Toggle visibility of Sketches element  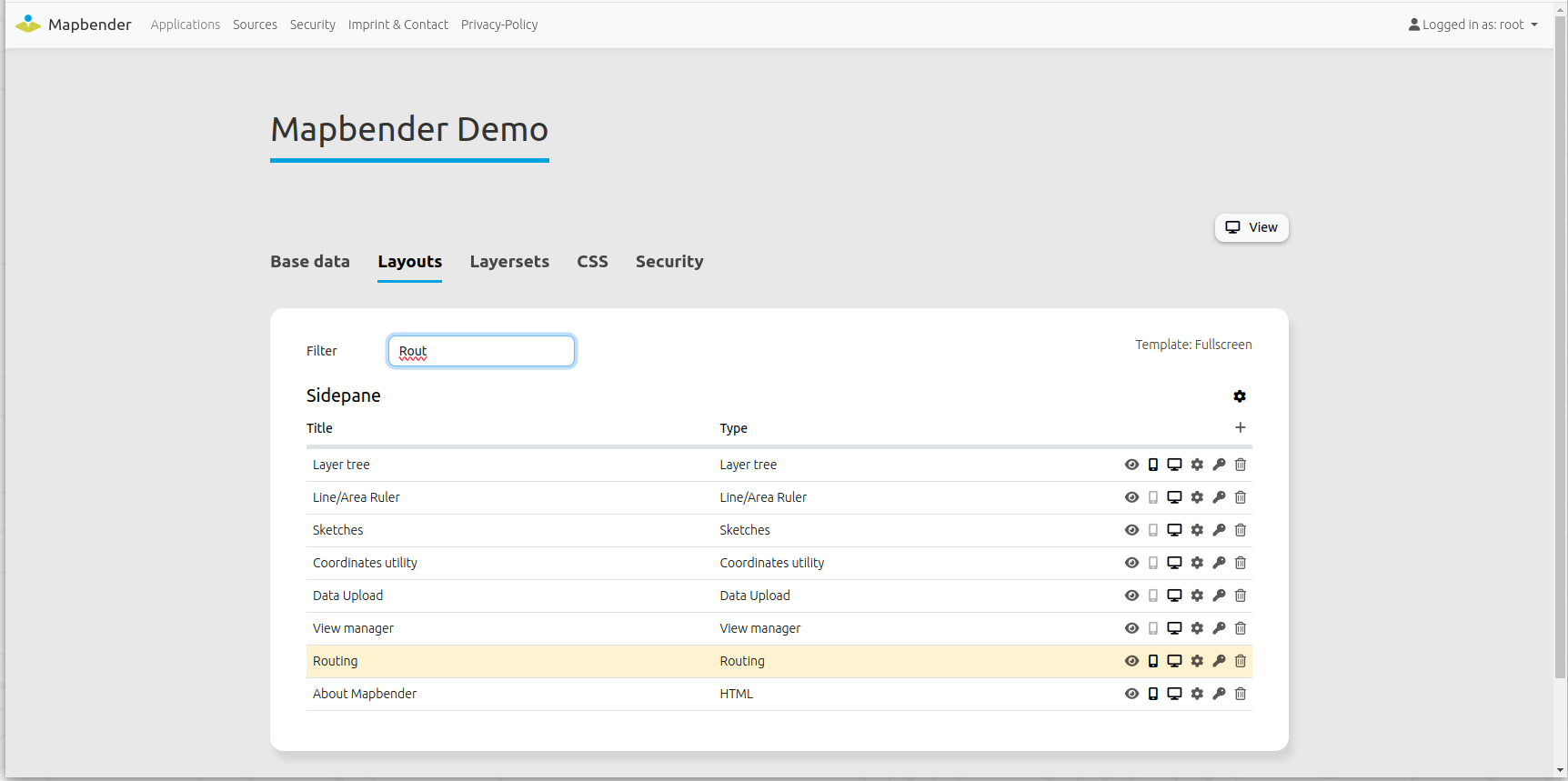coord(1131,530)
